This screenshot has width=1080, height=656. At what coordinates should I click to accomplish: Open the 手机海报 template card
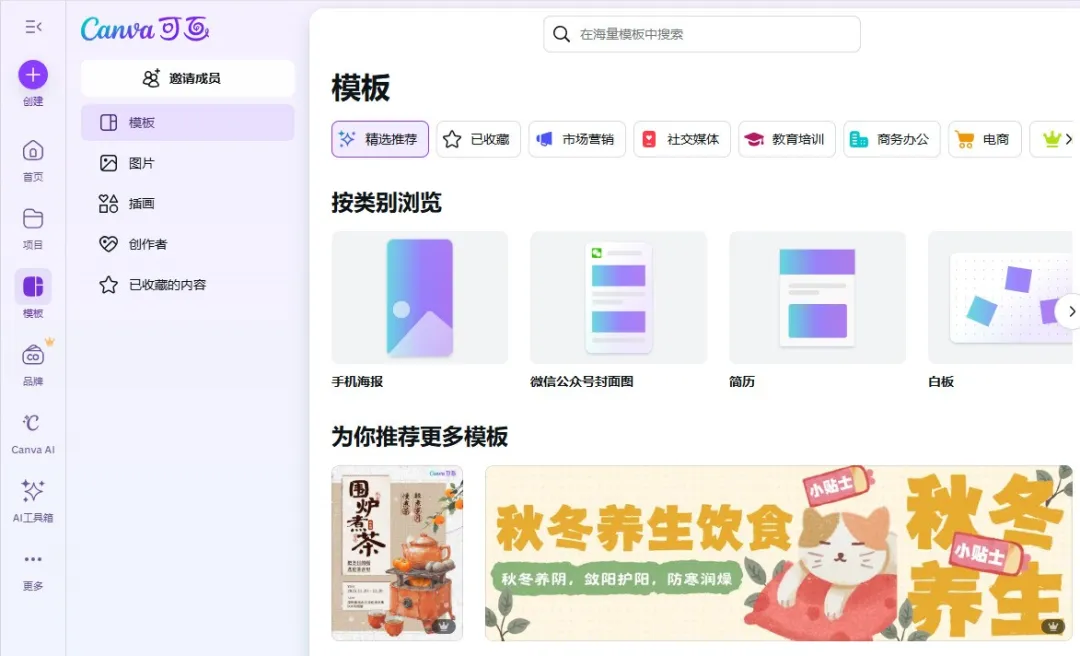[418, 297]
